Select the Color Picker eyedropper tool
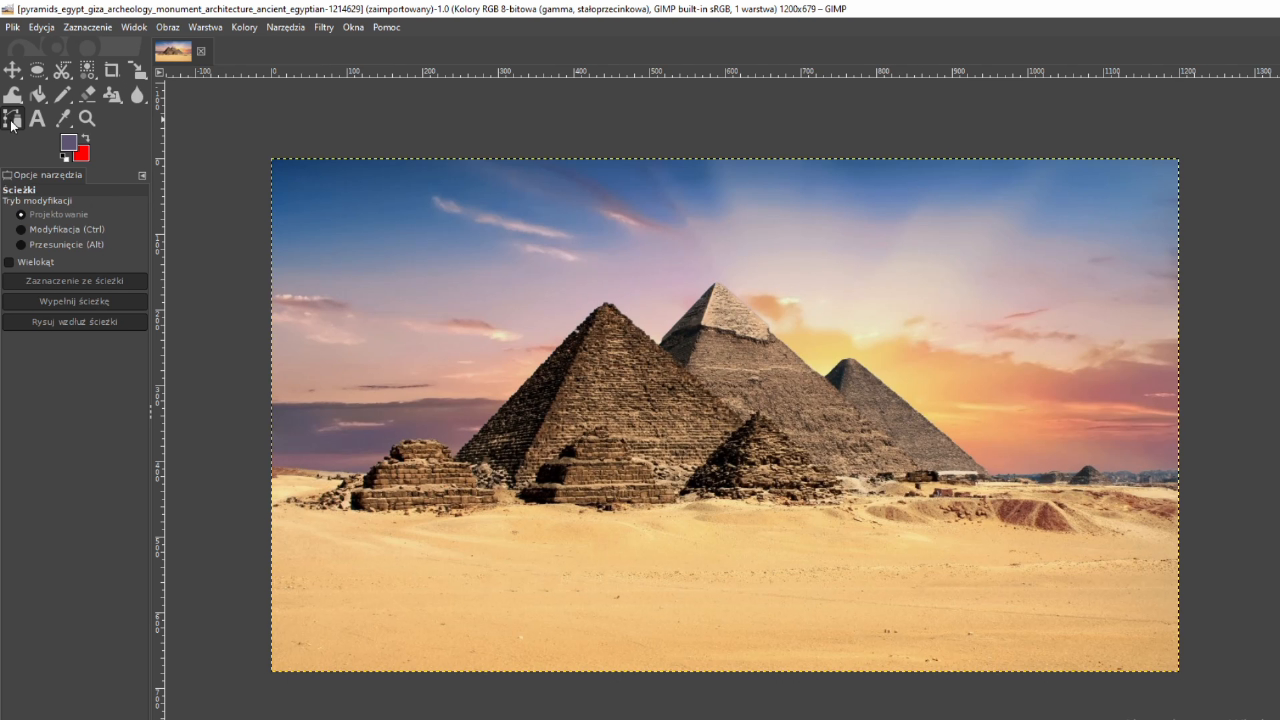 coord(63,119)
